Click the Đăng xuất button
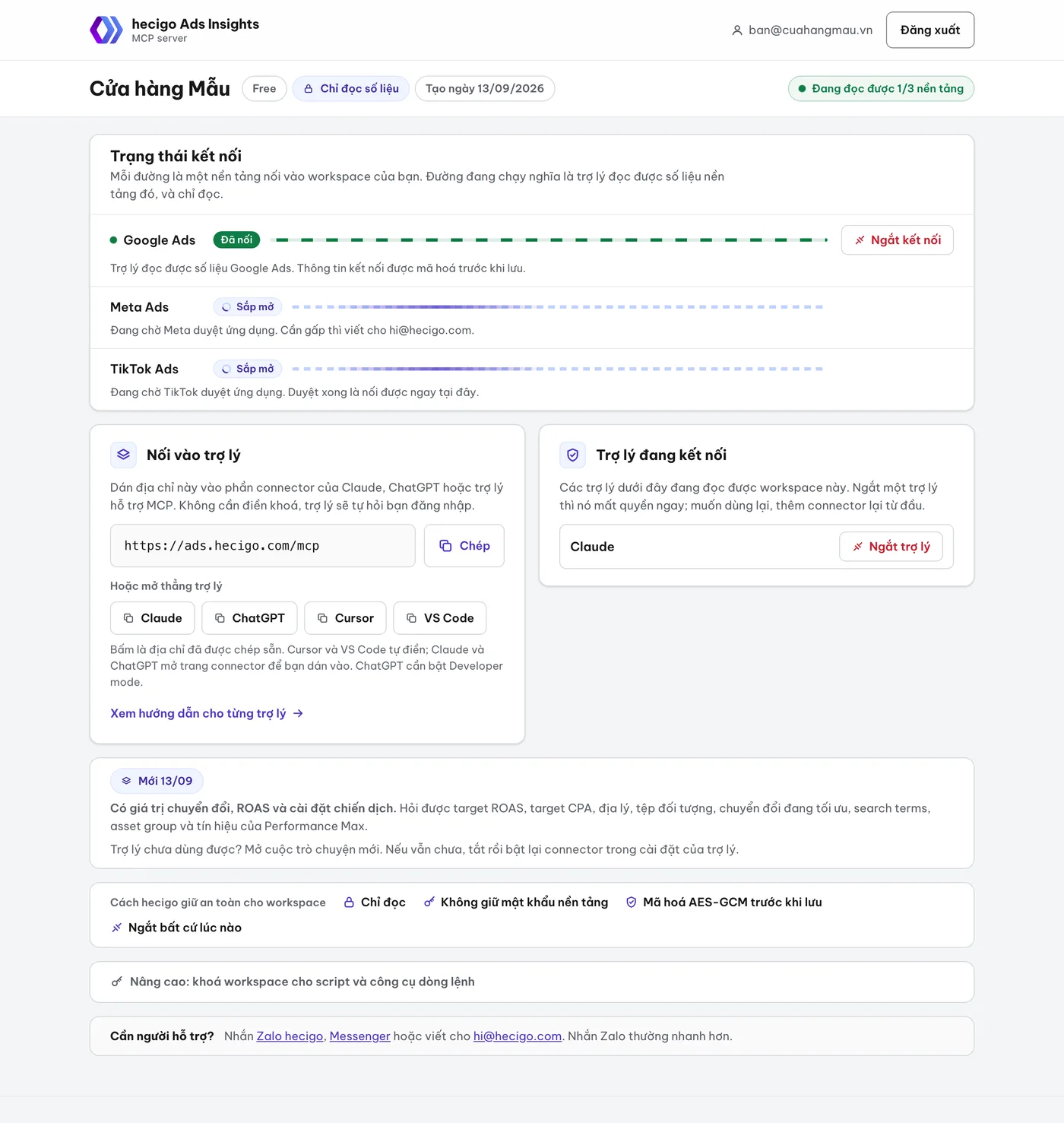The height and width of the screenshot is (1123, 1064). point(930,30)
